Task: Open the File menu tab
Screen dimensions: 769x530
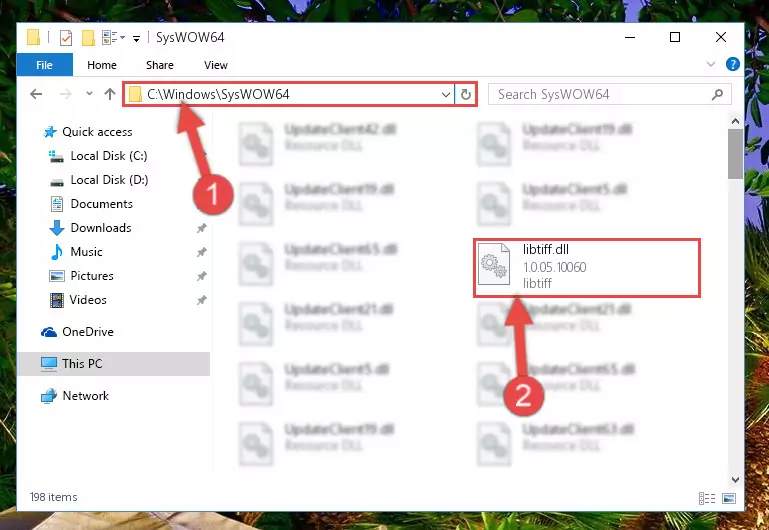Action: 45,65
